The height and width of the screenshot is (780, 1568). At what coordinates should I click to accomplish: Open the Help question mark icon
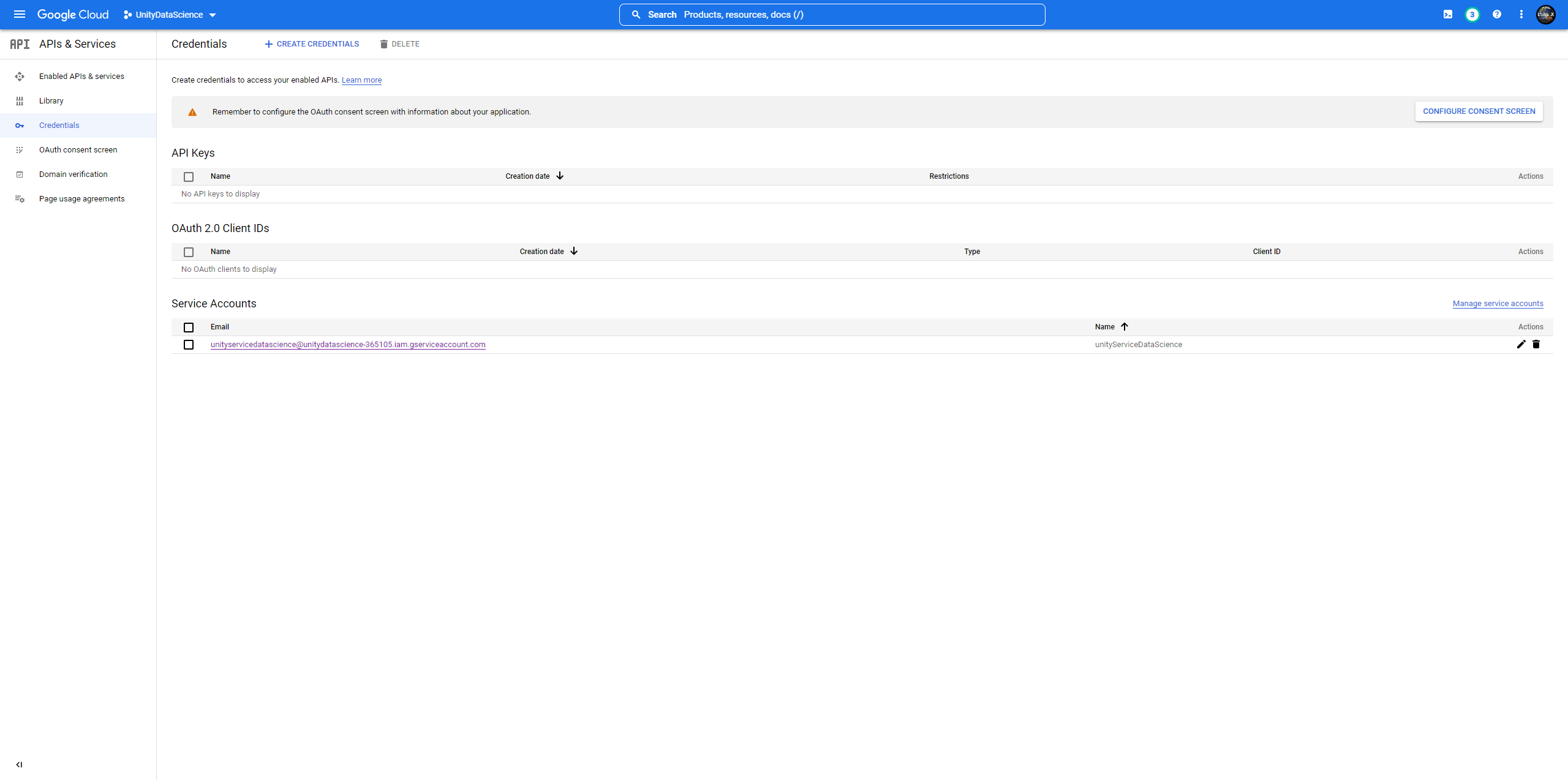(1497, 14)
